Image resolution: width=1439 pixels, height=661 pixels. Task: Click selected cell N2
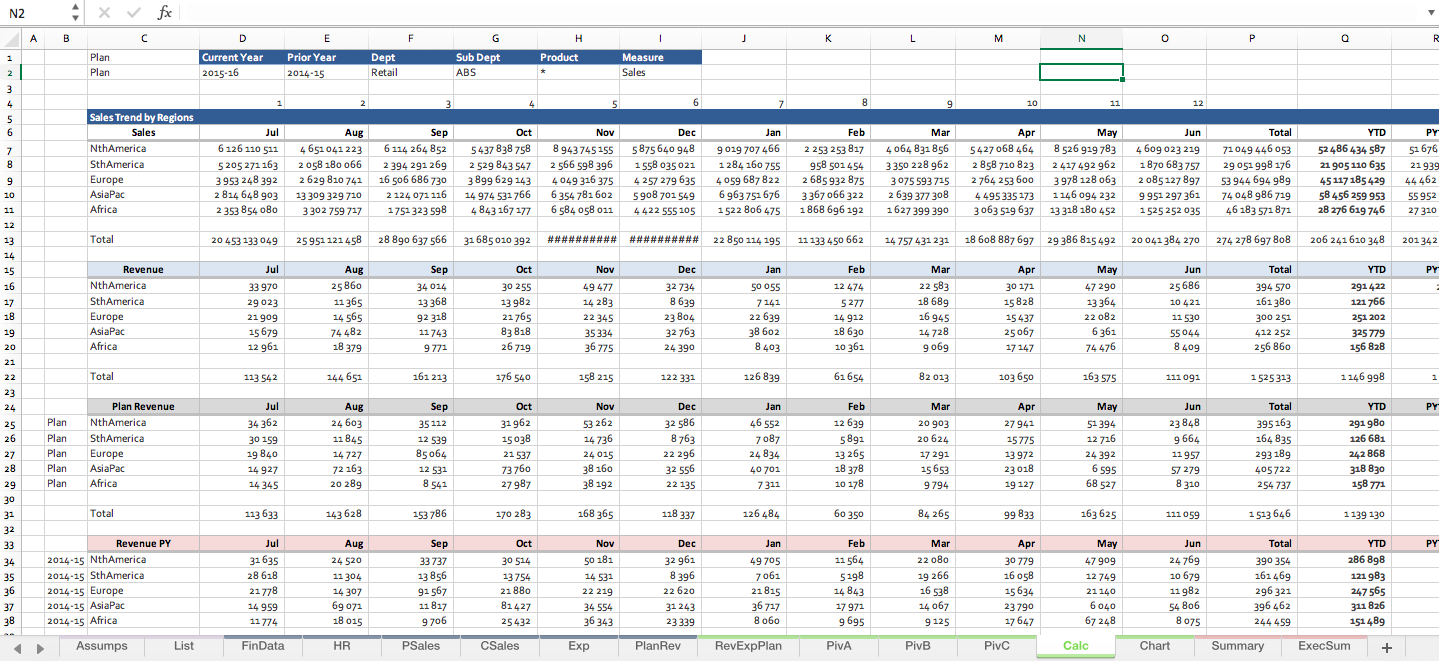[1081, 72]
